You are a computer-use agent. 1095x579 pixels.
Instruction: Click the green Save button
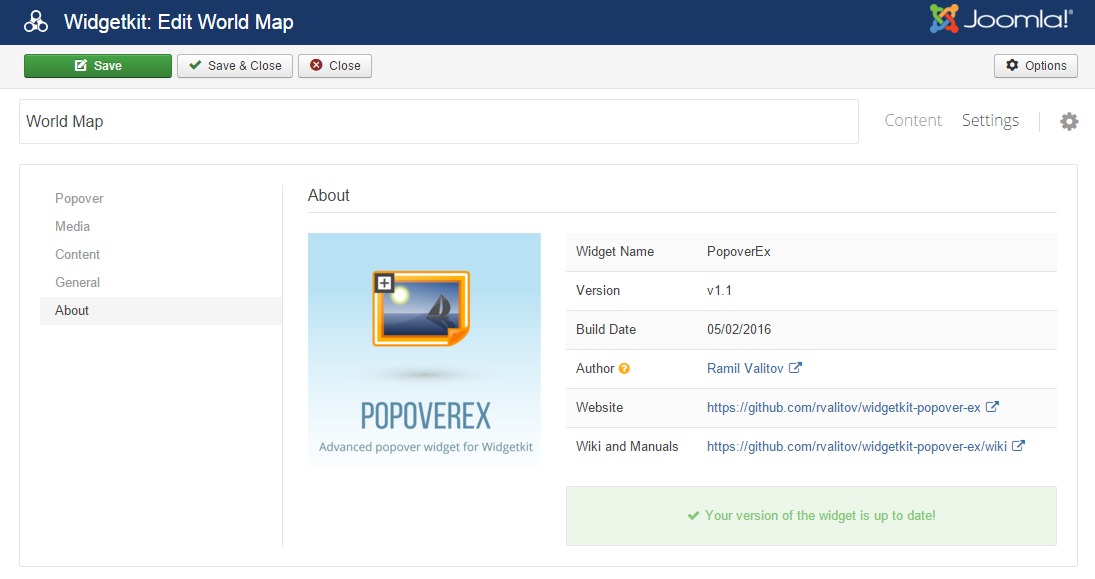[x=98, y=66]
